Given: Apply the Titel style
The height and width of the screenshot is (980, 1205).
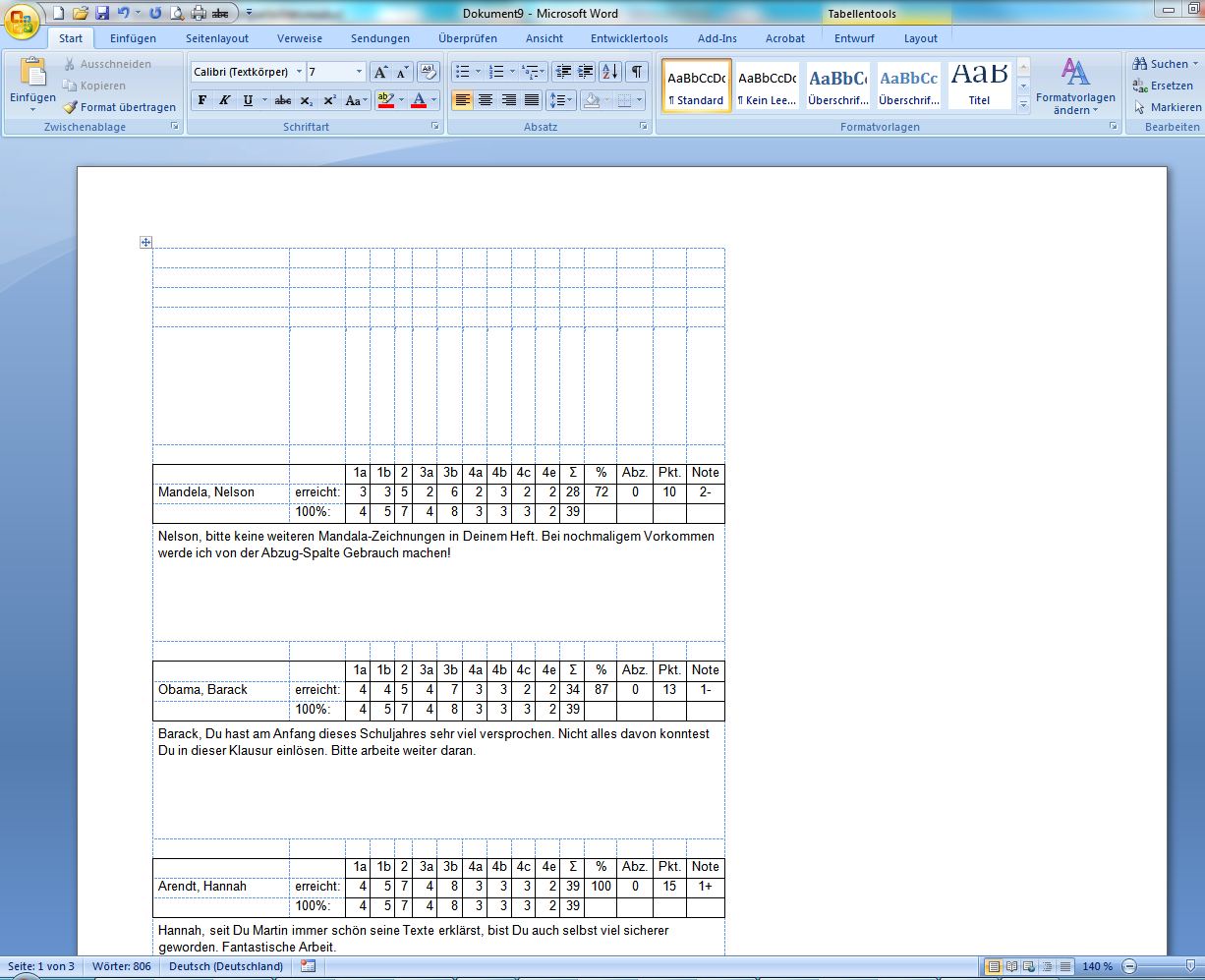Looking at the screenshot, I should point(980,86).
